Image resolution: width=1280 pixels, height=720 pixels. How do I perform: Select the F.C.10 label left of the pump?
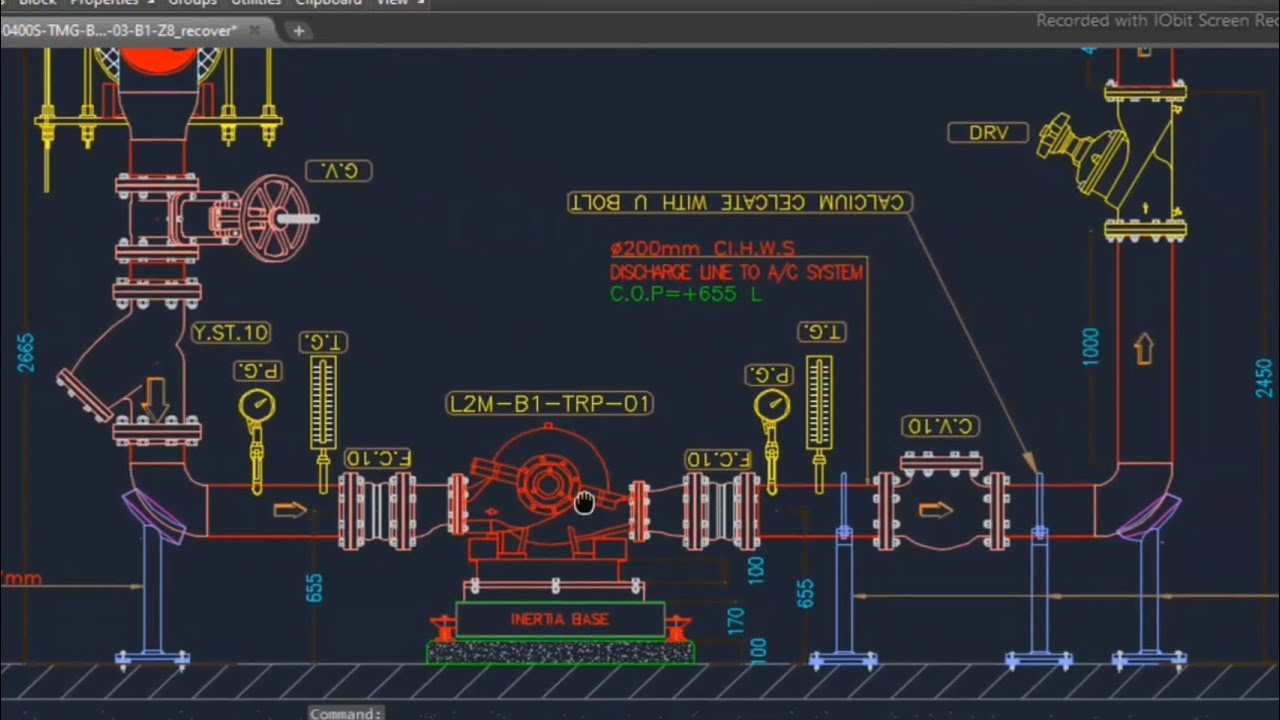pos(378,458)
